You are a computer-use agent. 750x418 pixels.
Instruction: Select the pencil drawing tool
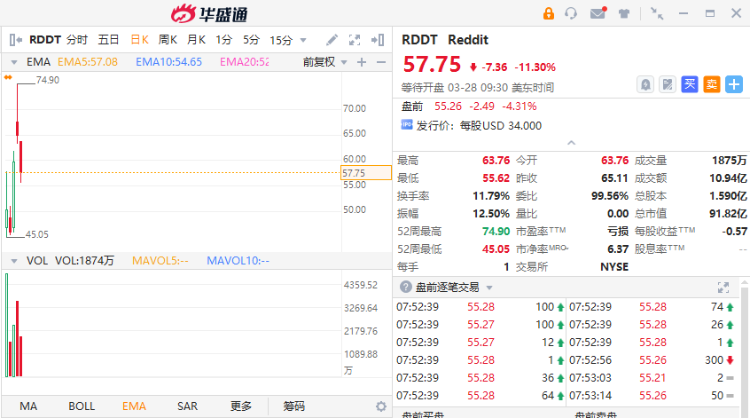332,40
